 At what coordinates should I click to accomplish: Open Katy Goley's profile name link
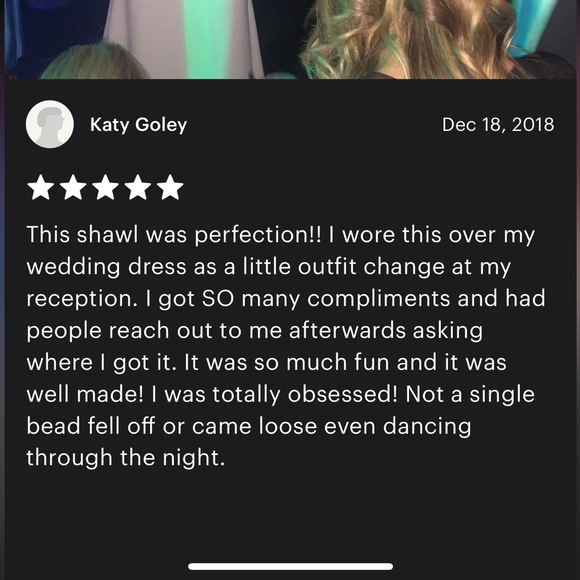(x=138, y=125)
